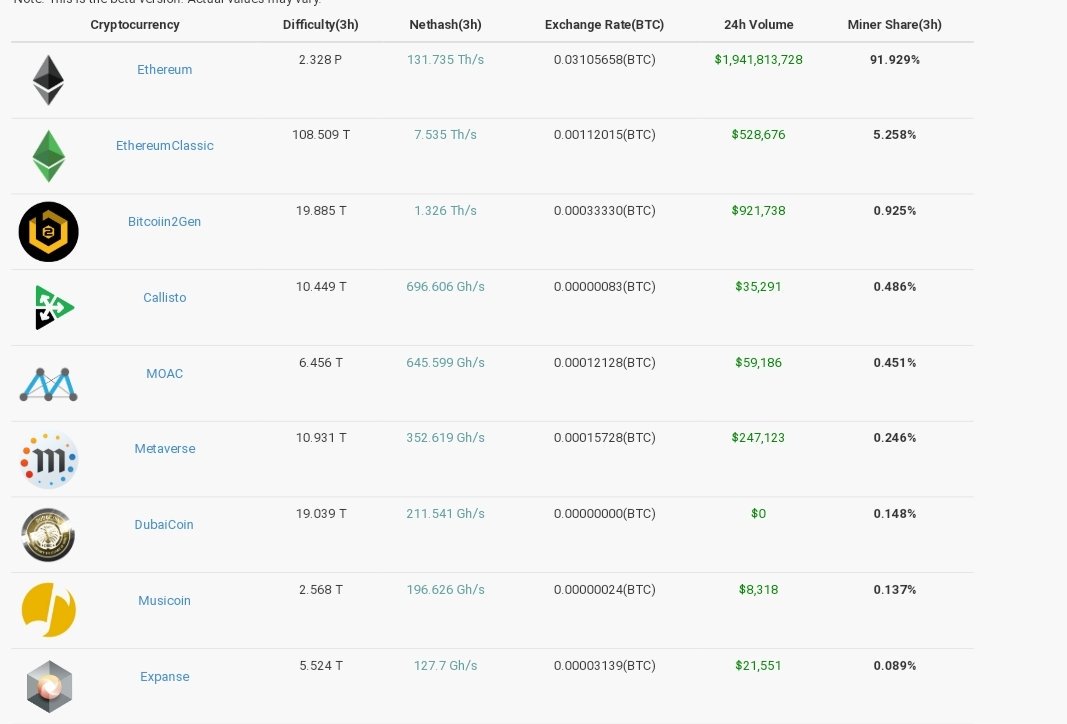This screenshot has width=1067, height=724.
Task: Open the Expanse coin link
Action: (x=165, y=676)
